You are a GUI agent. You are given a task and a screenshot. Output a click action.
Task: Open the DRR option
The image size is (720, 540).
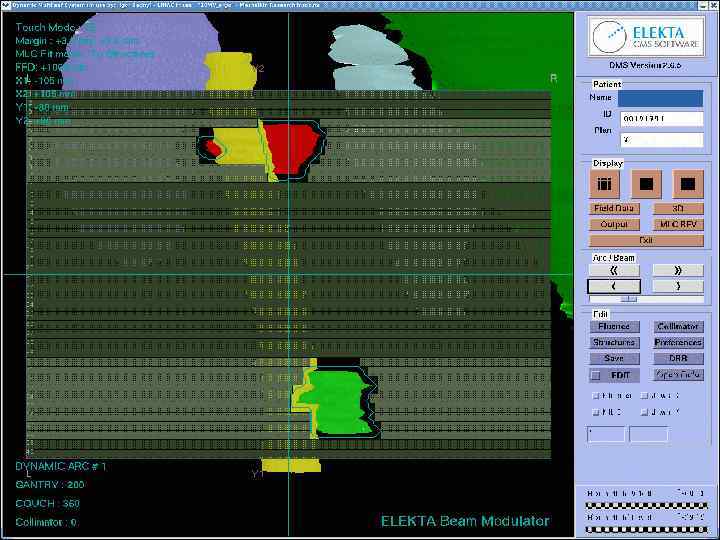point(678,359)
